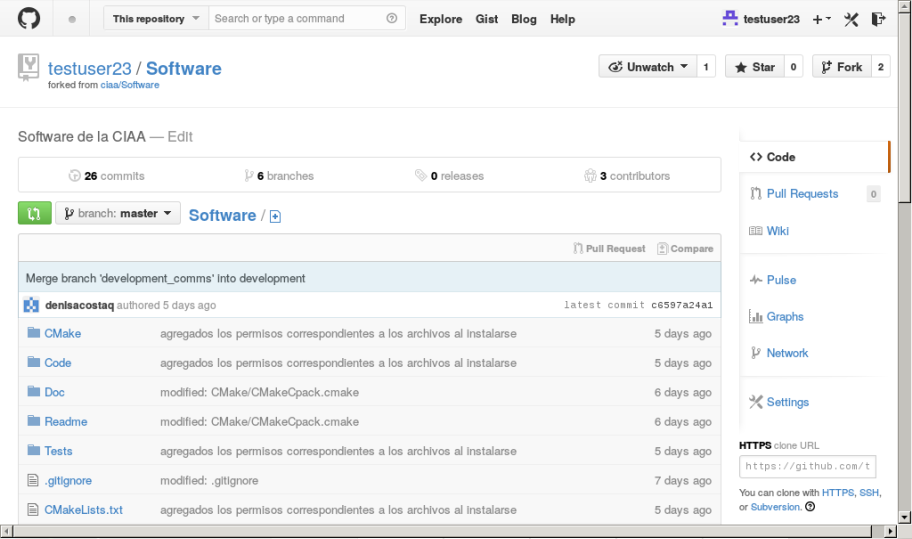Click the 7 days ago timestamp

tap(683, 481)
